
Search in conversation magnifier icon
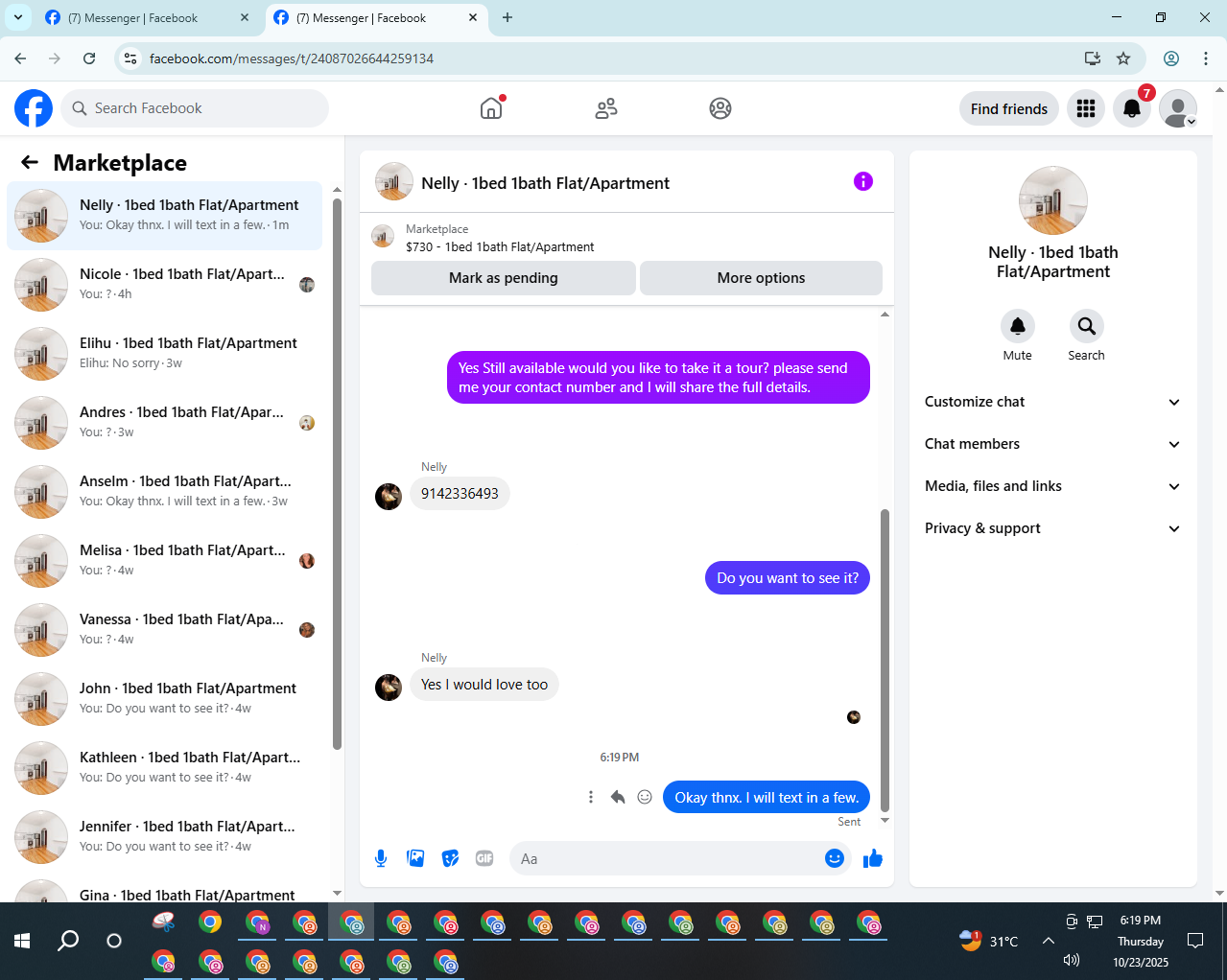(1087, 326)
